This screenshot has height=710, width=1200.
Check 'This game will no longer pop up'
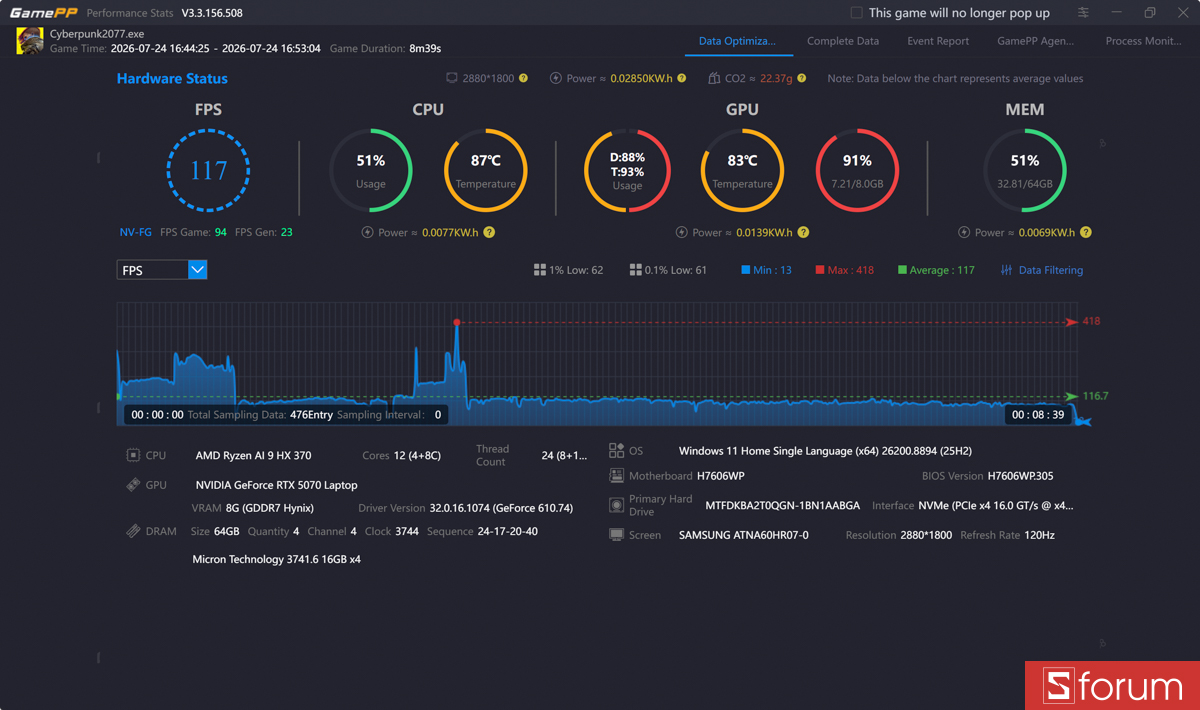pyautogui.click(x=856, y=13)
